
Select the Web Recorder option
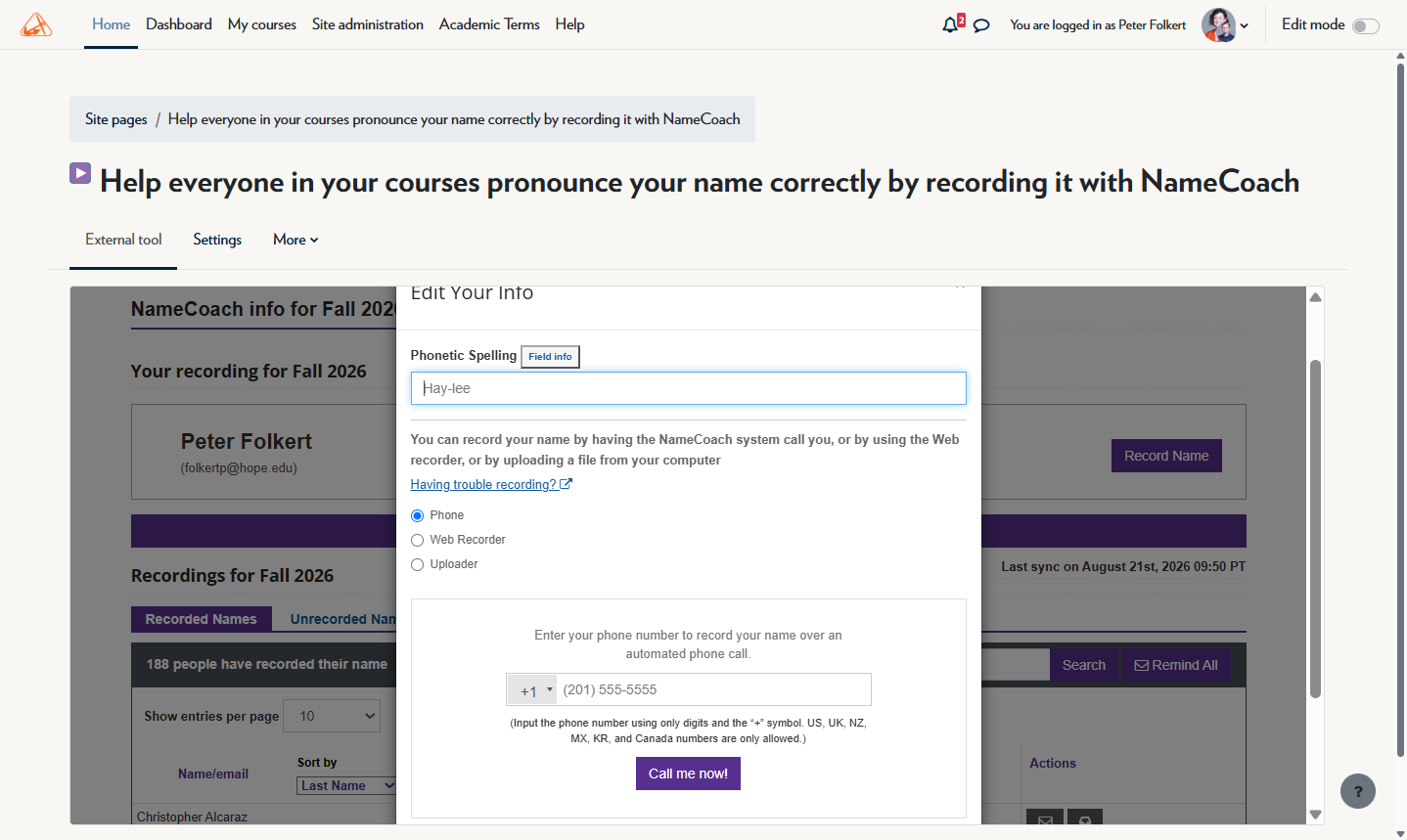coord(417,540)
